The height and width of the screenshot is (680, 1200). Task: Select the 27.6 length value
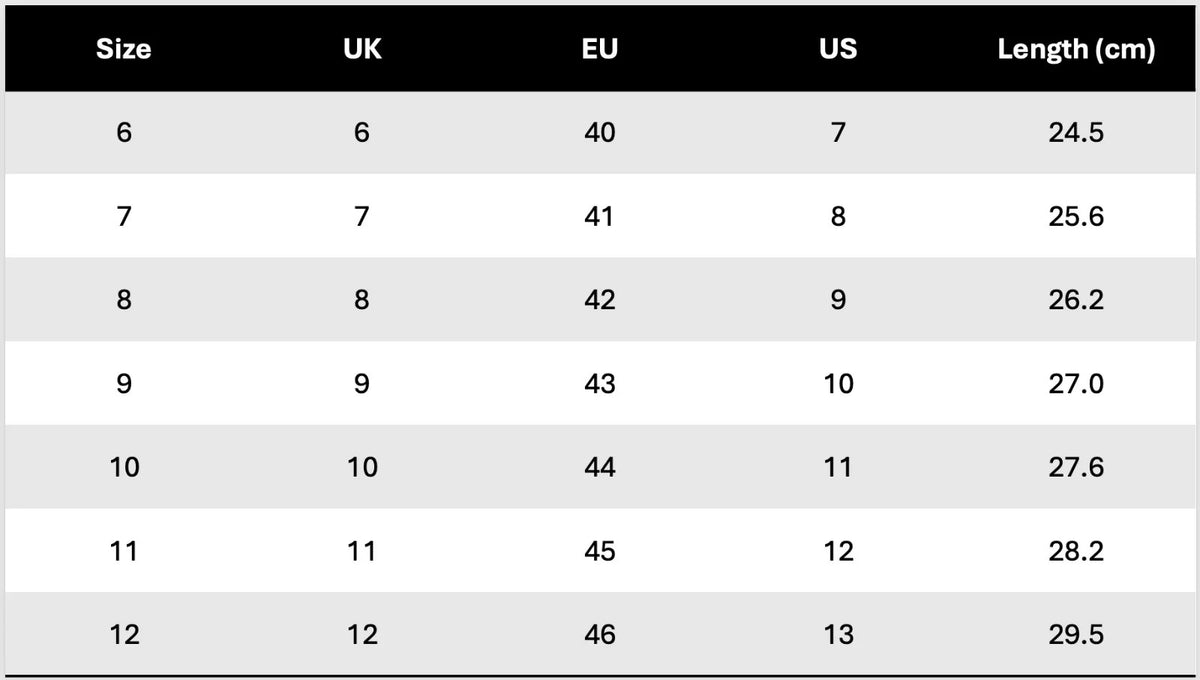pos(1076,467)
